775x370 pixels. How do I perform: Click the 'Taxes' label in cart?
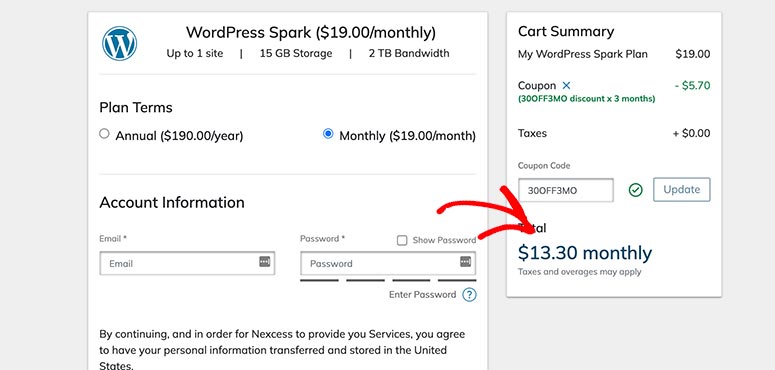532,133
